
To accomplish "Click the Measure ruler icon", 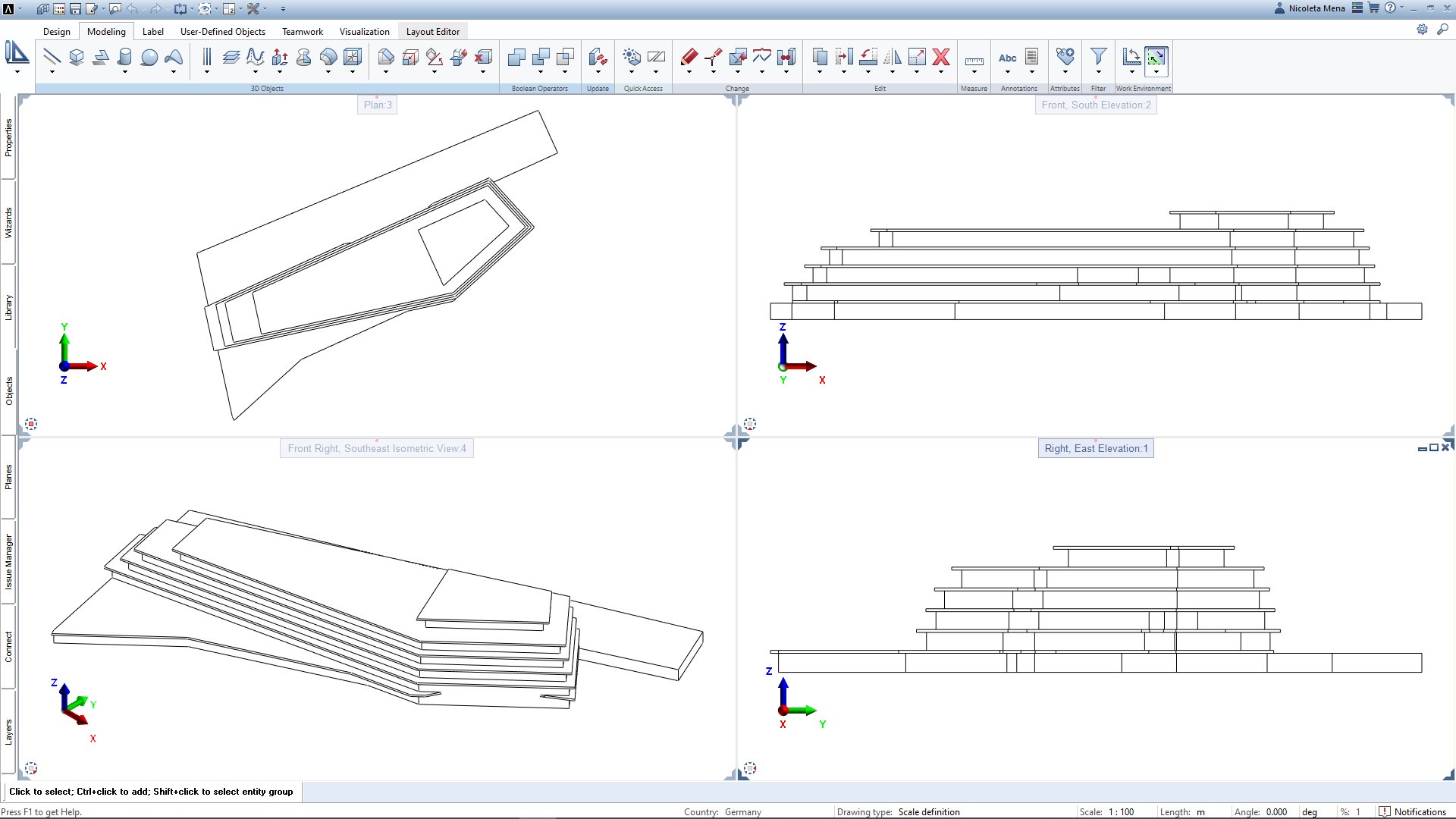I will tap(974, 61).
